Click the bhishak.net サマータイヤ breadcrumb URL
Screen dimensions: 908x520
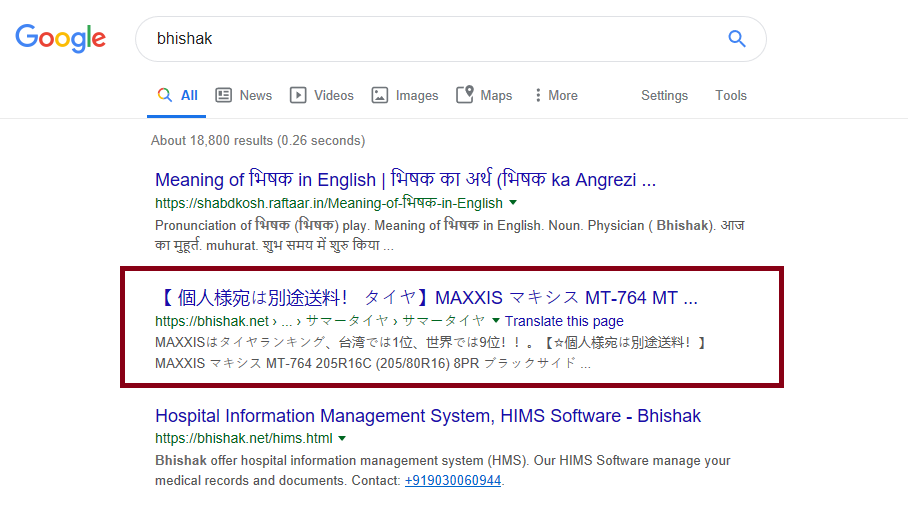[x=320, y=321]
